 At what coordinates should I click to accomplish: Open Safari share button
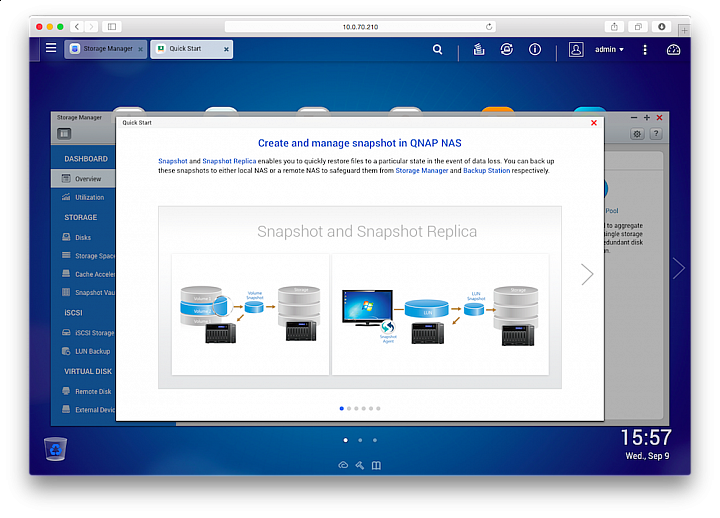coord(614,27)
